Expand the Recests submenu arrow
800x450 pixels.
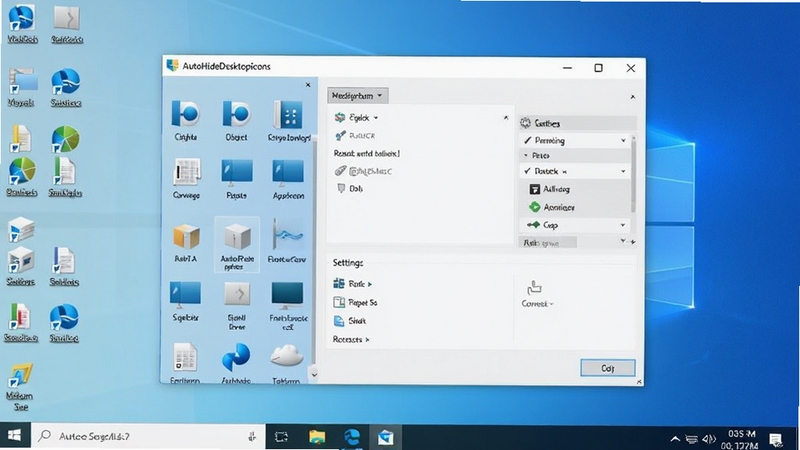(367, 340)
